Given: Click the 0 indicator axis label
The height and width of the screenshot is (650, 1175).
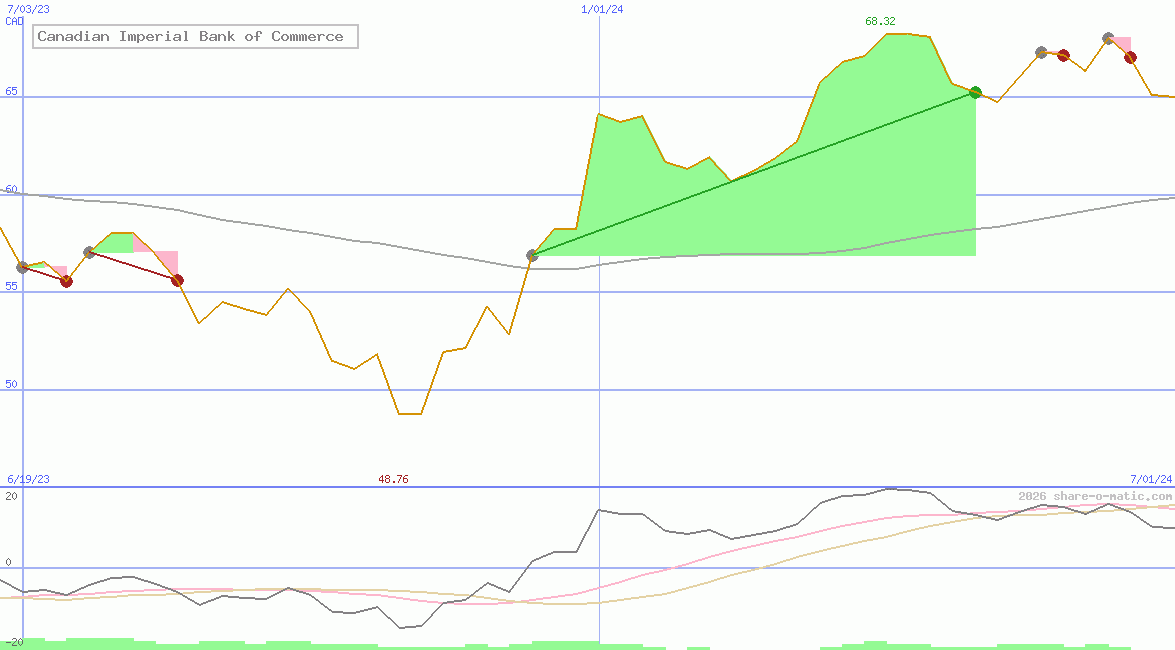Looking at the screenshot, I should [8, 562].
